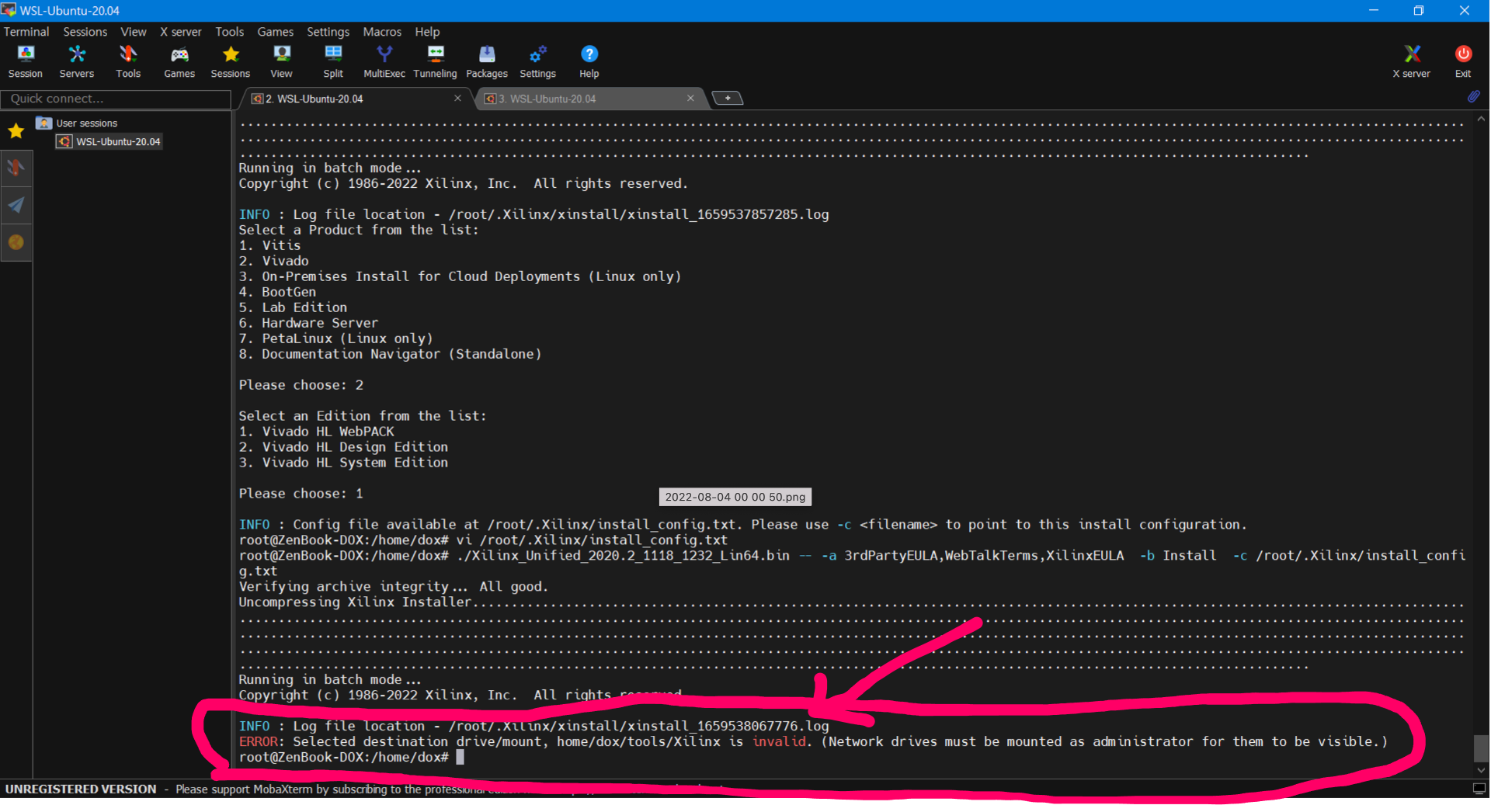The width and height of the screenshot is (1491, 812).
Task: Maximize the MobaXterm window
Action: pyautogui.click(x=1419, y=10)
